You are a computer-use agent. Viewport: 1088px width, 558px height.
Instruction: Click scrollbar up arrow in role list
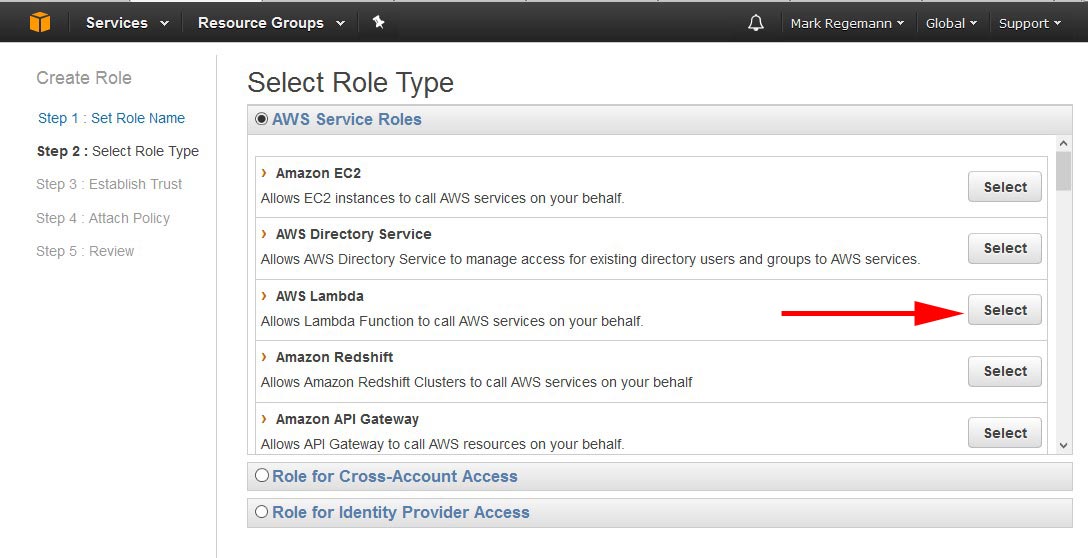[1063, 143]
